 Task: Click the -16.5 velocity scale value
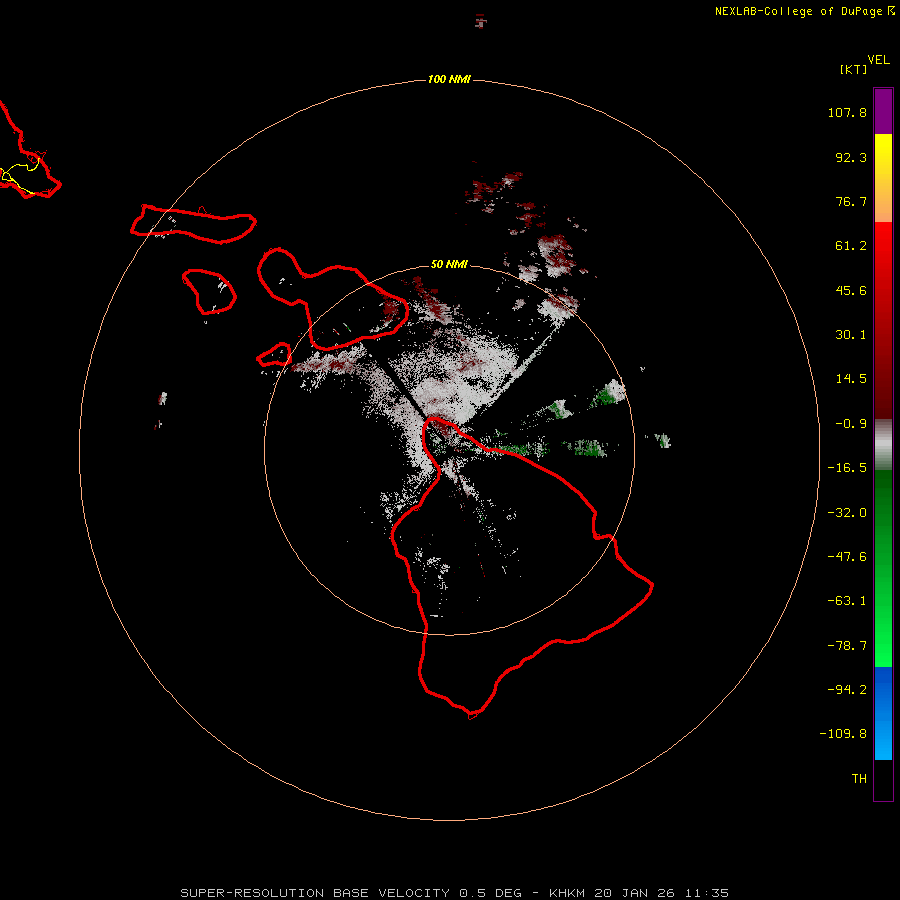(847, 468)
